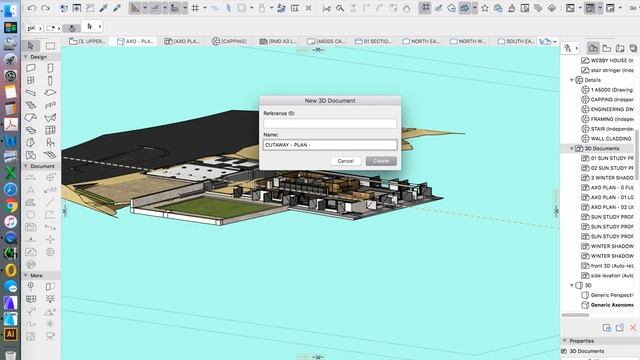The height and width of the screenshot is (360, 640).
Task: Open Grid Snap dropdown arrow
Action: coord(204,8)
